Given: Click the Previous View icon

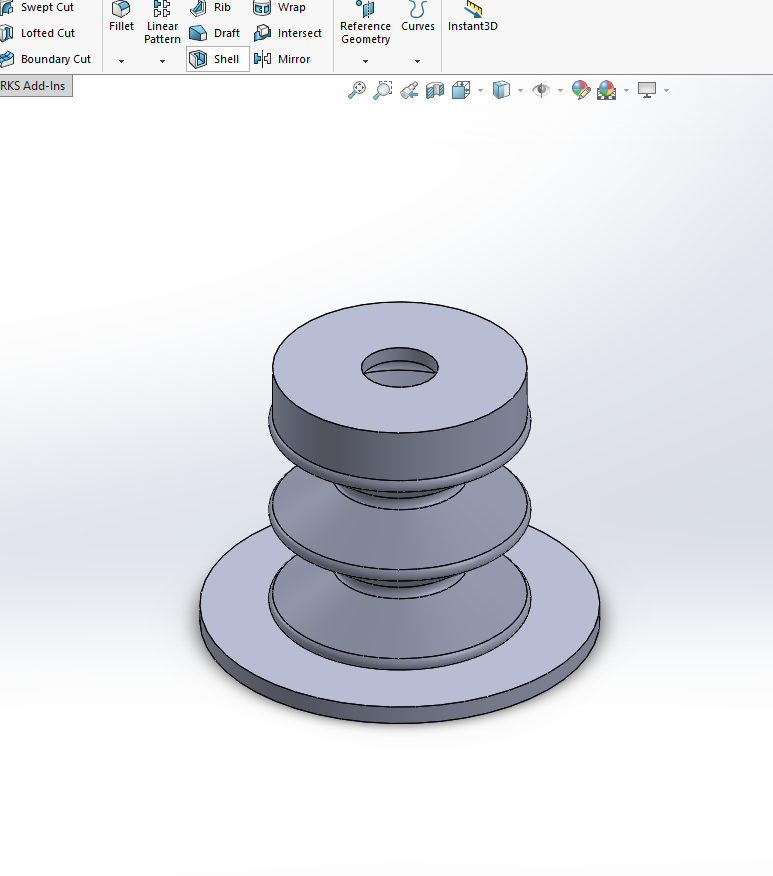Looking at the screenshot, I should click(x=408, y=90).
